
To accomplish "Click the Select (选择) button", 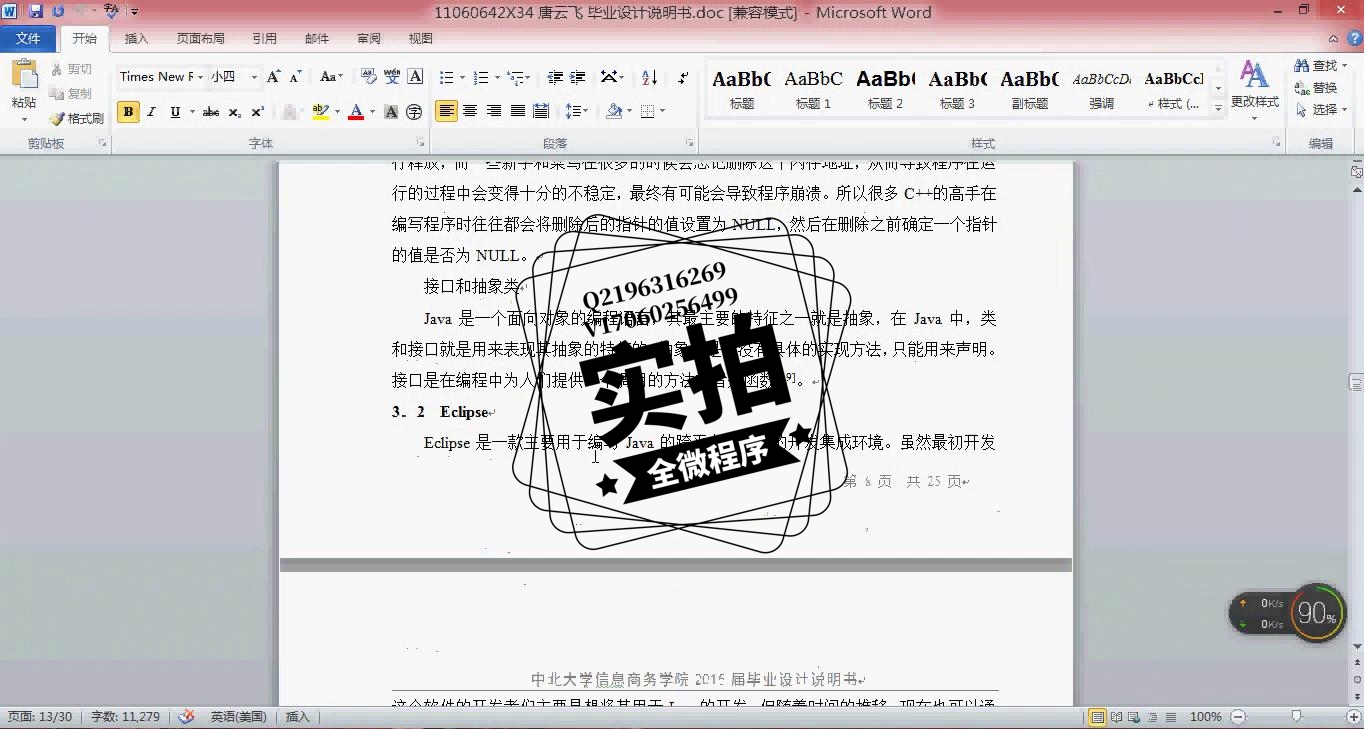I will tap(1320, 109).
